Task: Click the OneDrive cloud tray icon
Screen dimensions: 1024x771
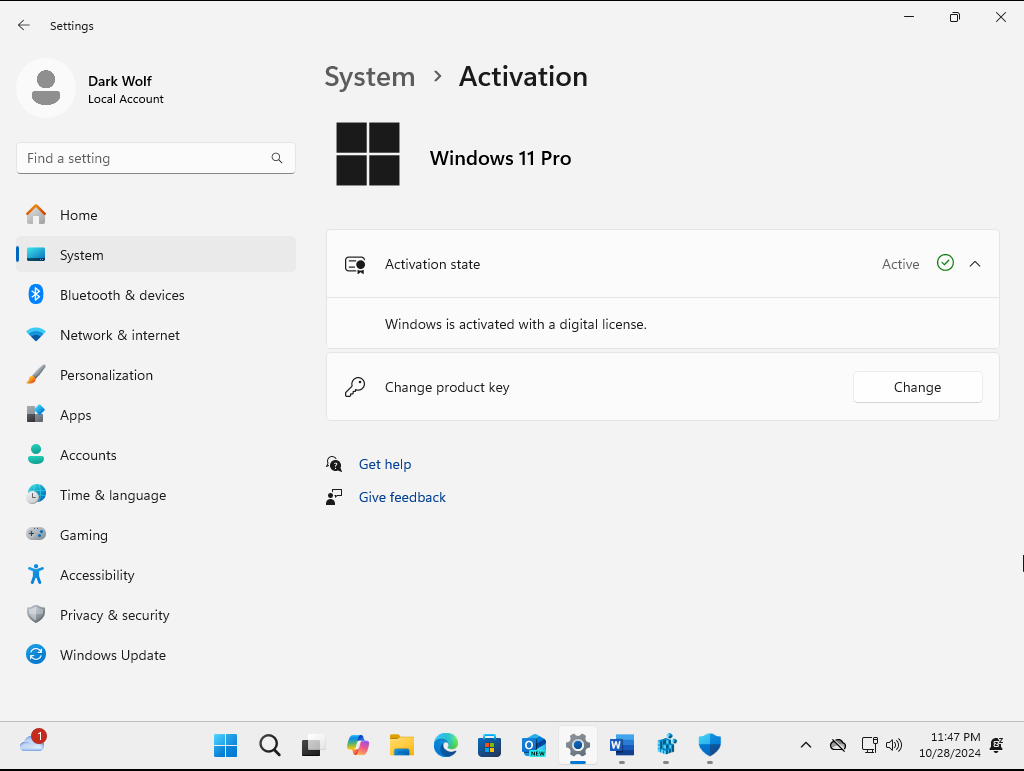Action: tap(838, 745)
